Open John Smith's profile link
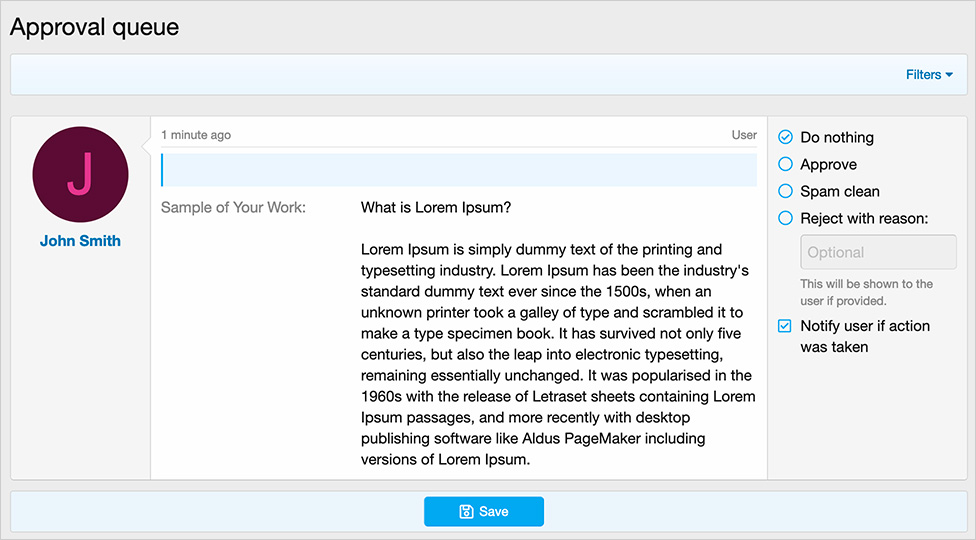Screen dimensions: 976x540 pos(80,241)
